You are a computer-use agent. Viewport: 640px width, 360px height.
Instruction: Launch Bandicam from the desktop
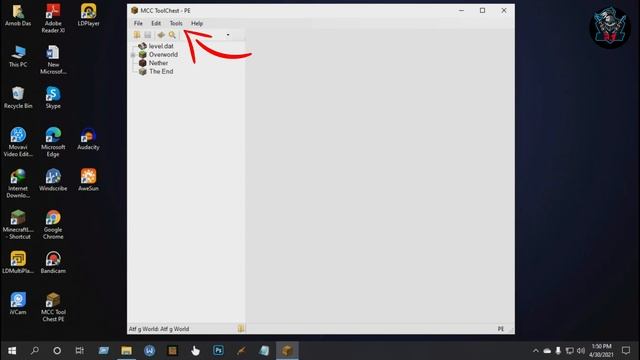pos(53,262)
